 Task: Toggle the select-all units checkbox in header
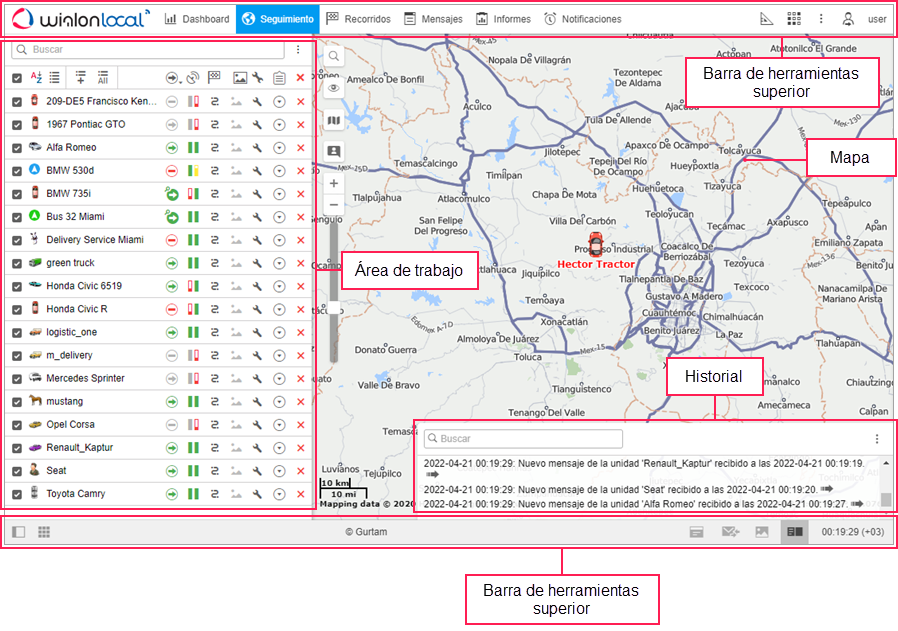16,78
